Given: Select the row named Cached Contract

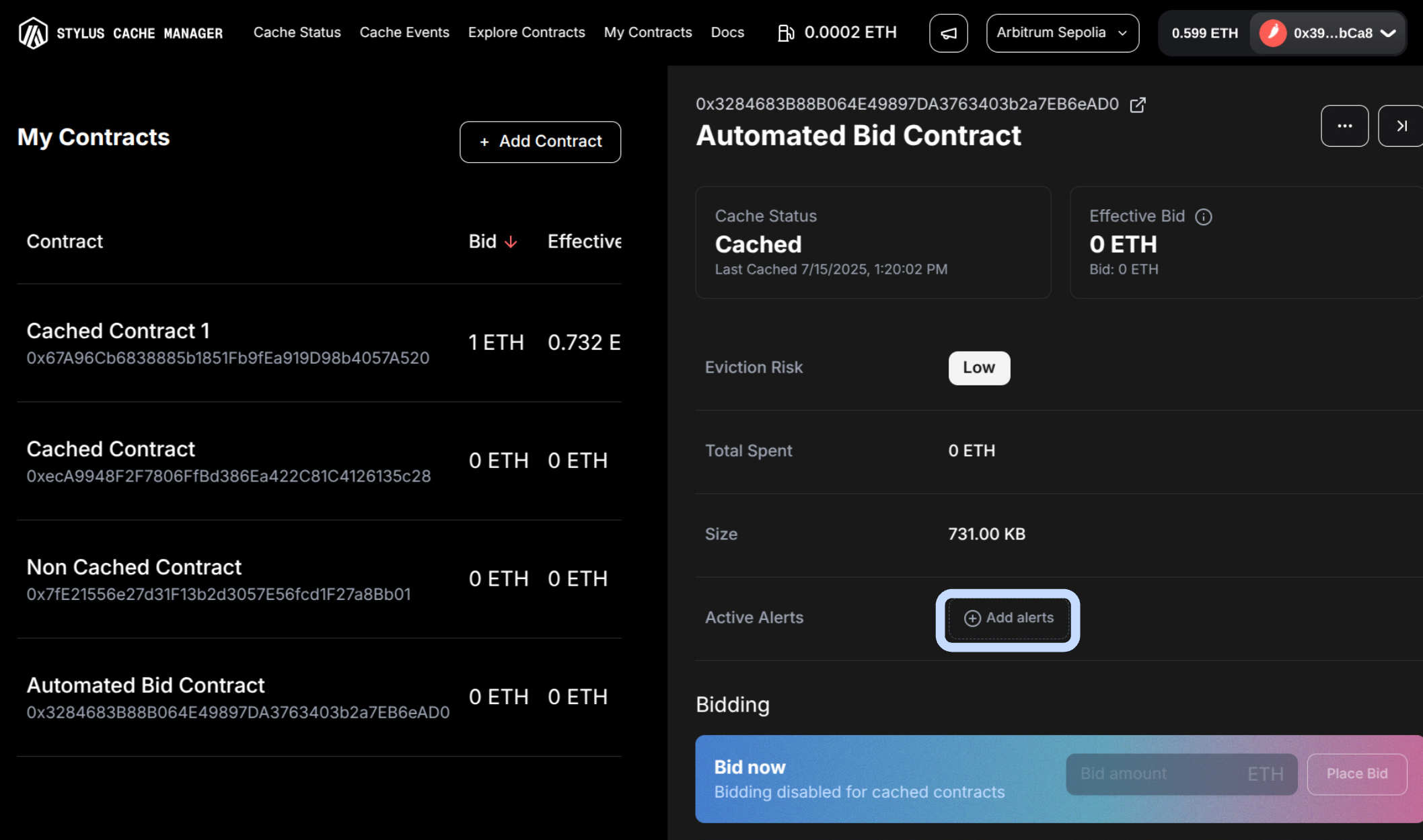Looking at the screenshot, I should pos(319,461).
